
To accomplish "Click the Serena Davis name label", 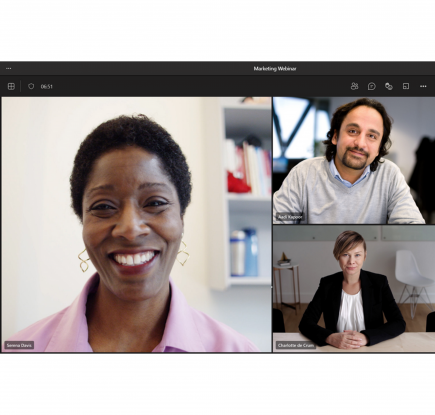I will pyautogui.click(x=19, y=345).
